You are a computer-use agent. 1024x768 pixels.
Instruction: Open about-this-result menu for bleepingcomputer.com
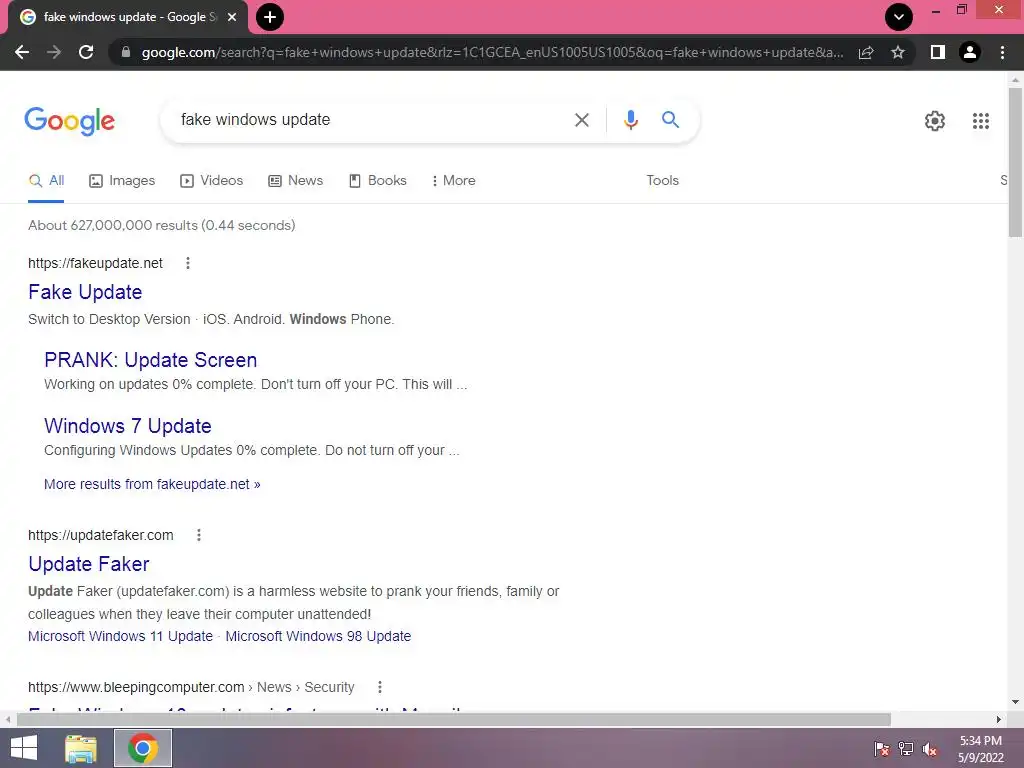tap(379, 687)
